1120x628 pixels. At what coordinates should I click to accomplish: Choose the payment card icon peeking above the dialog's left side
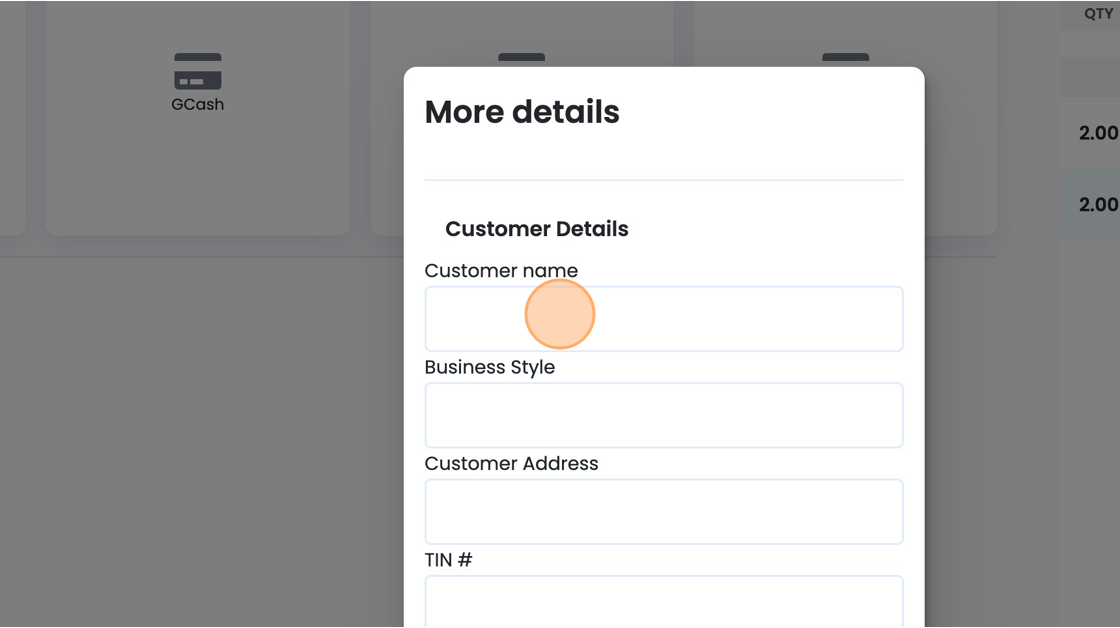pyautogui.click(x=521, y=59)
